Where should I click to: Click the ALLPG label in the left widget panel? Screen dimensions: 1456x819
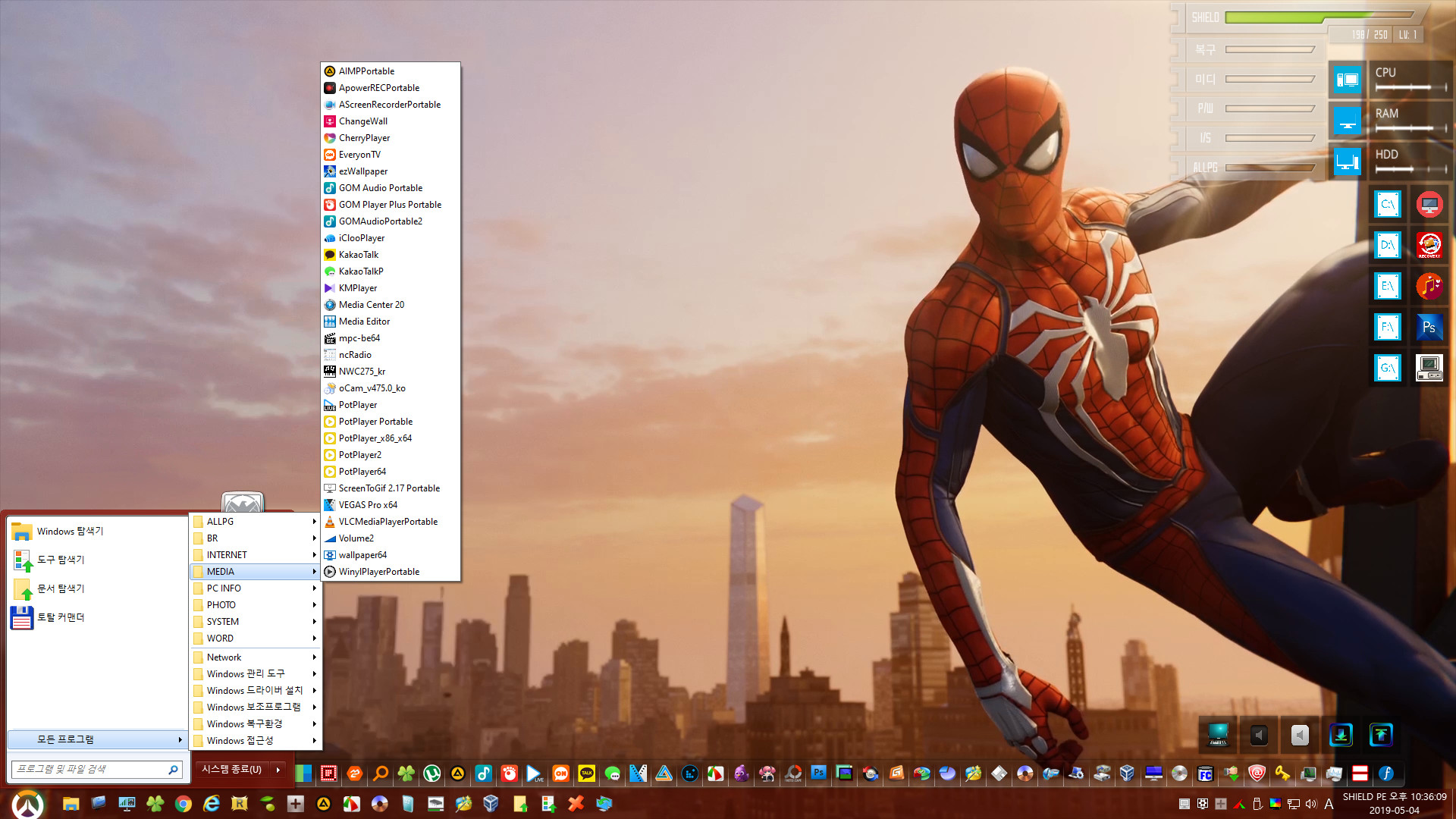(x=1205, y=168)
